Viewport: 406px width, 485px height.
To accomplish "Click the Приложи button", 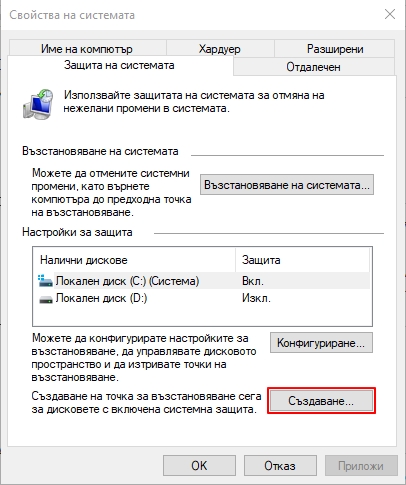I will click(x=361, y=465).
